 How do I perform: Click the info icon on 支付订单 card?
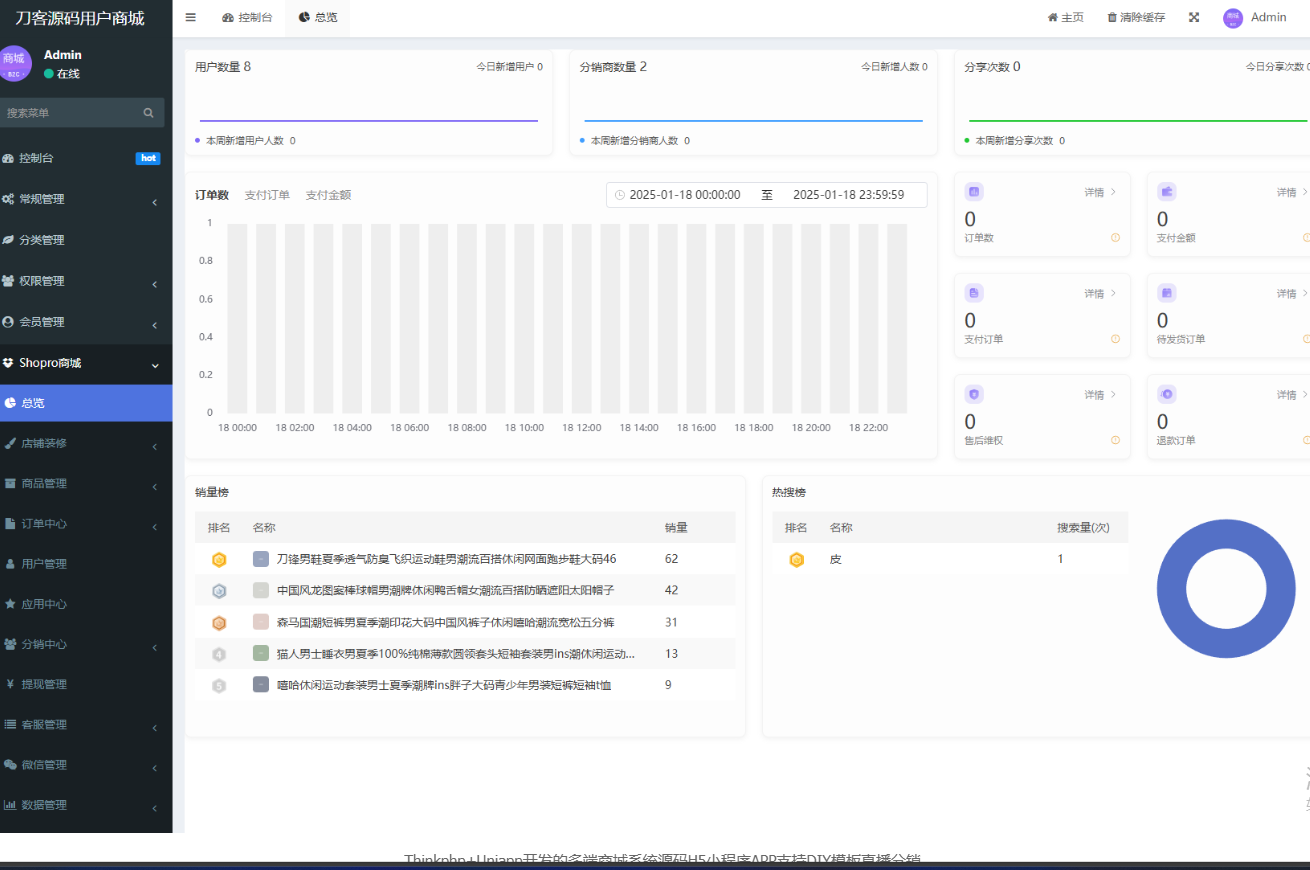(x=1115, y=339)
